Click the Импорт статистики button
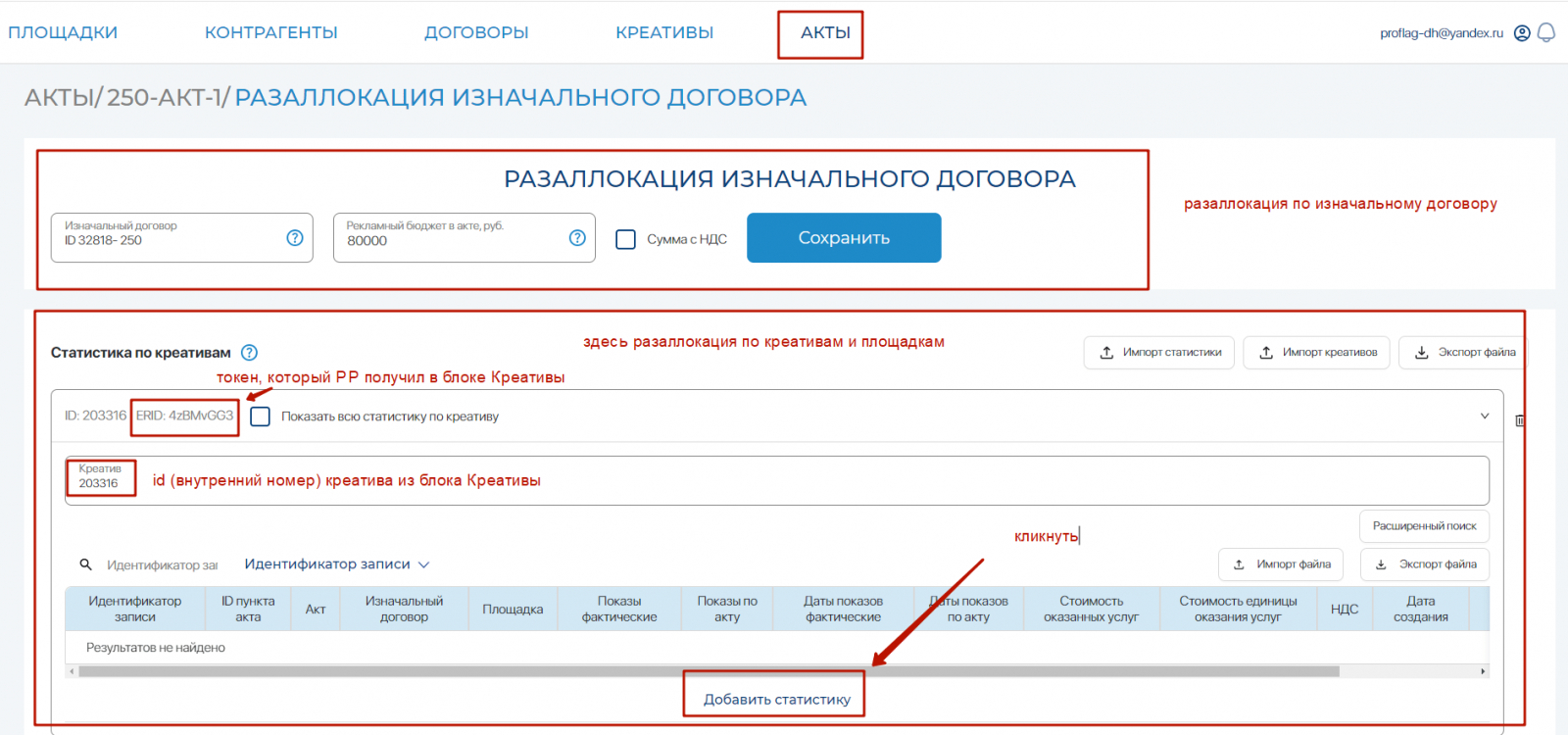1568x735 pixels. point(1160,353)
